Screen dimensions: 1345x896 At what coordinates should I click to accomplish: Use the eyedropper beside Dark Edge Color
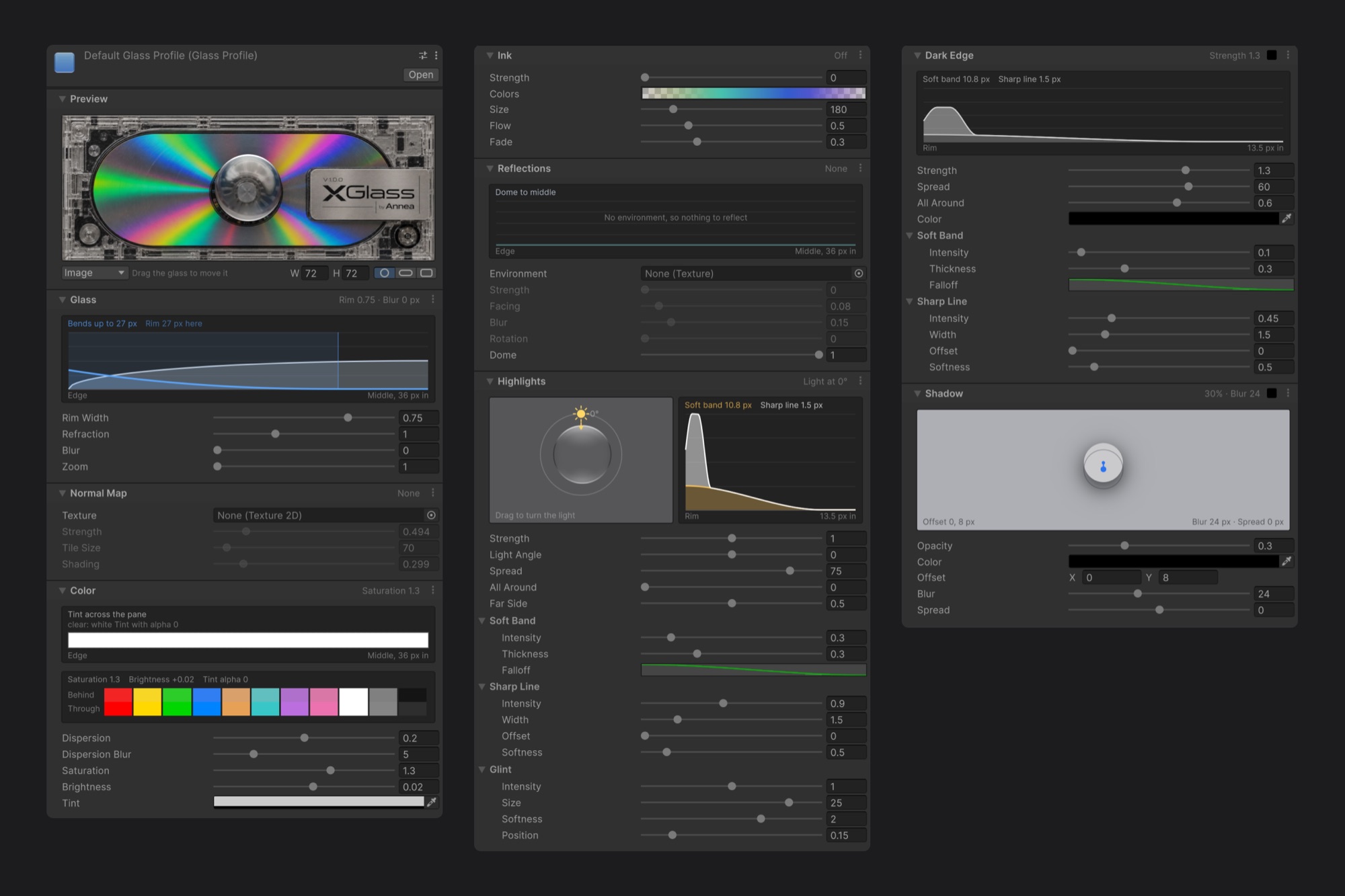(x=1286, y=218)
